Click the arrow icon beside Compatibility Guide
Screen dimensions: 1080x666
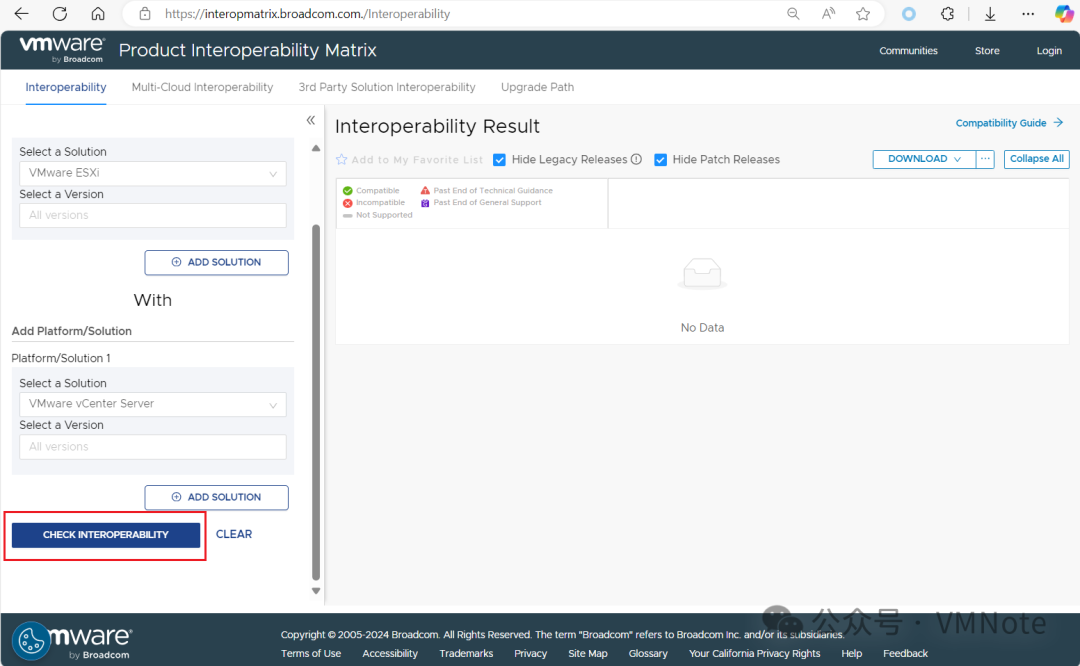(x=1059, y=123)
